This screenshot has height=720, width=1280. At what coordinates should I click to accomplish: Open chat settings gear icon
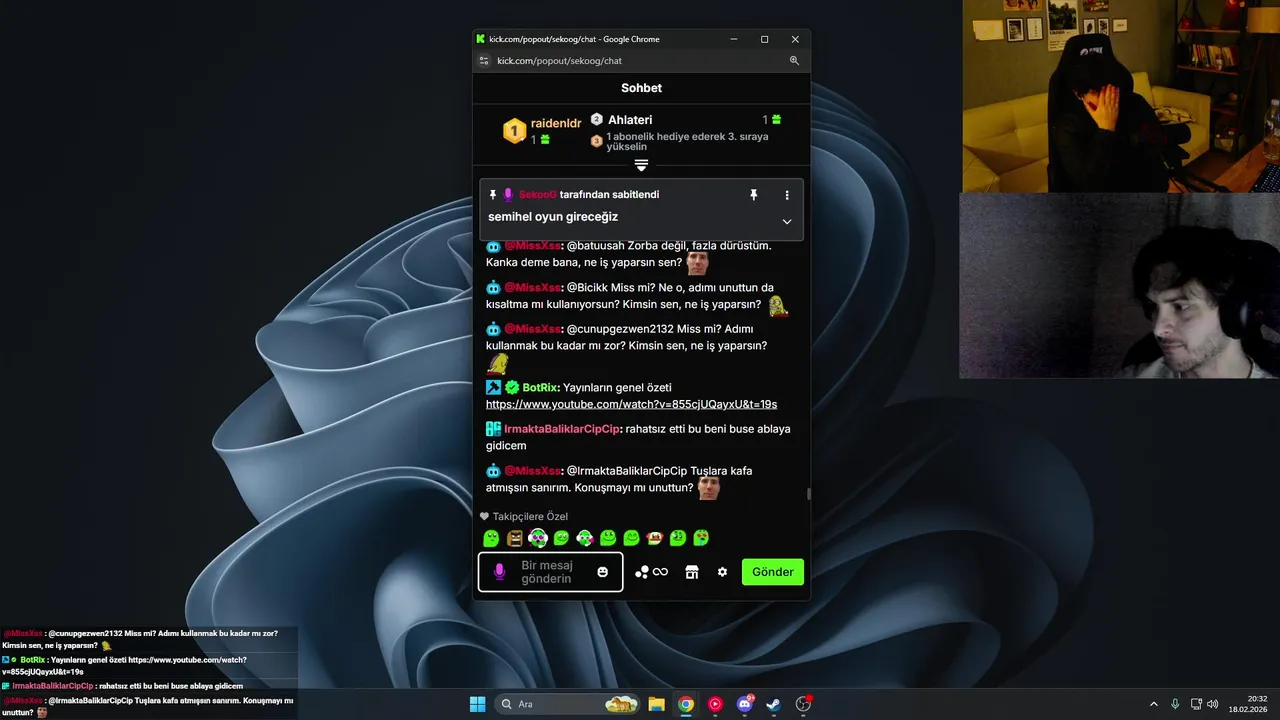722,572
